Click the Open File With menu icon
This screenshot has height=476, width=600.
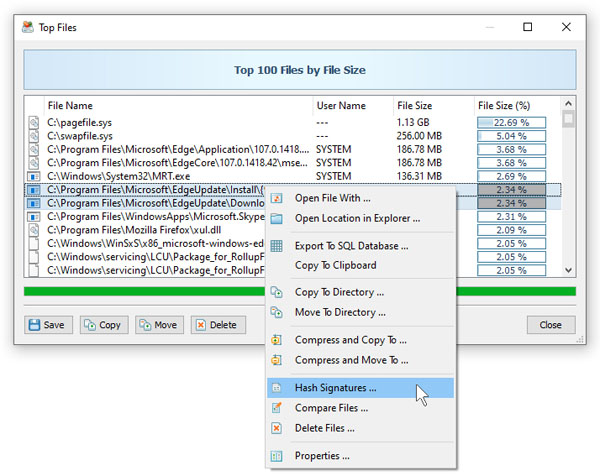(x=276, y=198)
